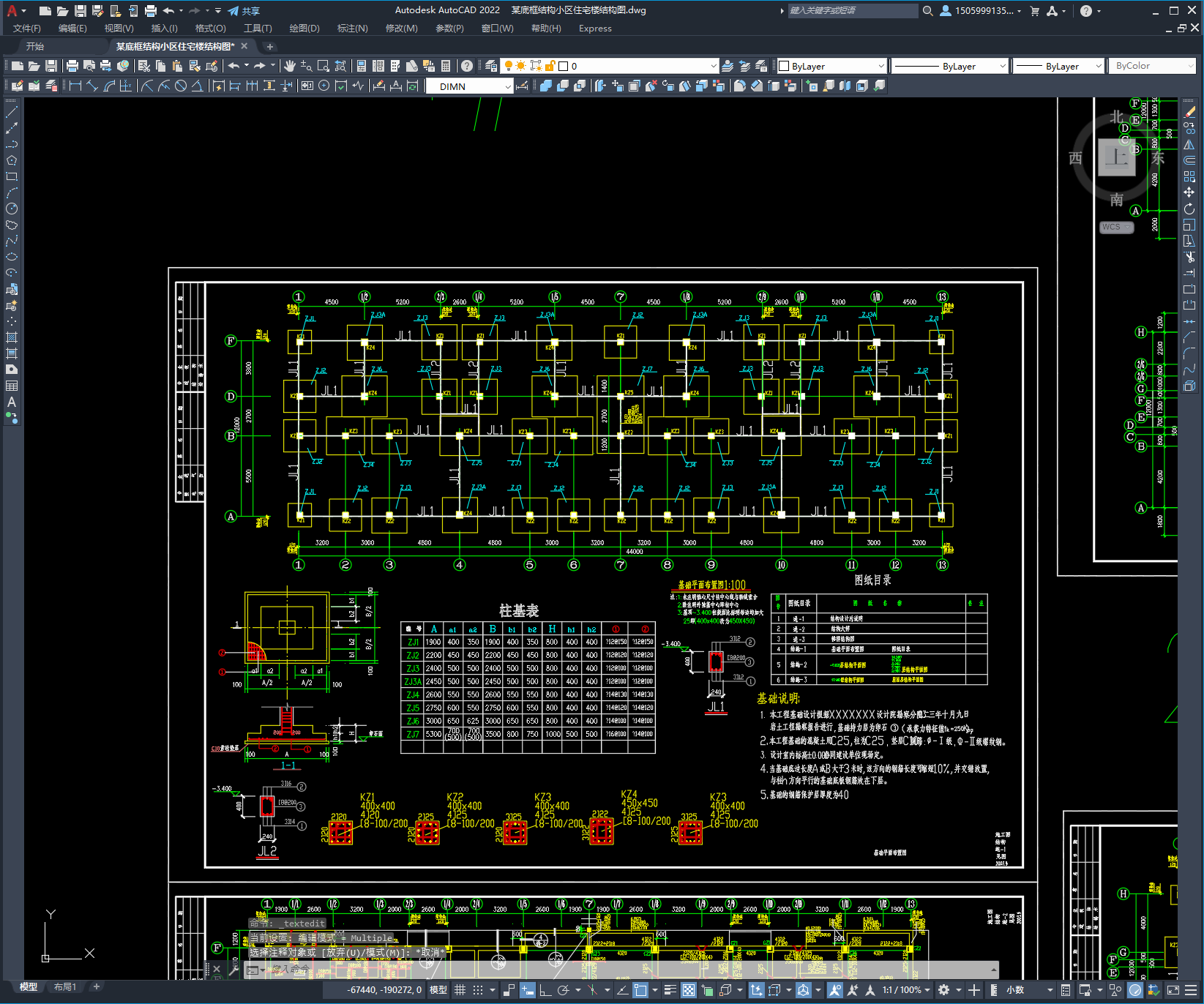Click the Move tool in modify toolbar
The width and height of the screenshot is (1204, 1004).
[x=1189, y=192]
